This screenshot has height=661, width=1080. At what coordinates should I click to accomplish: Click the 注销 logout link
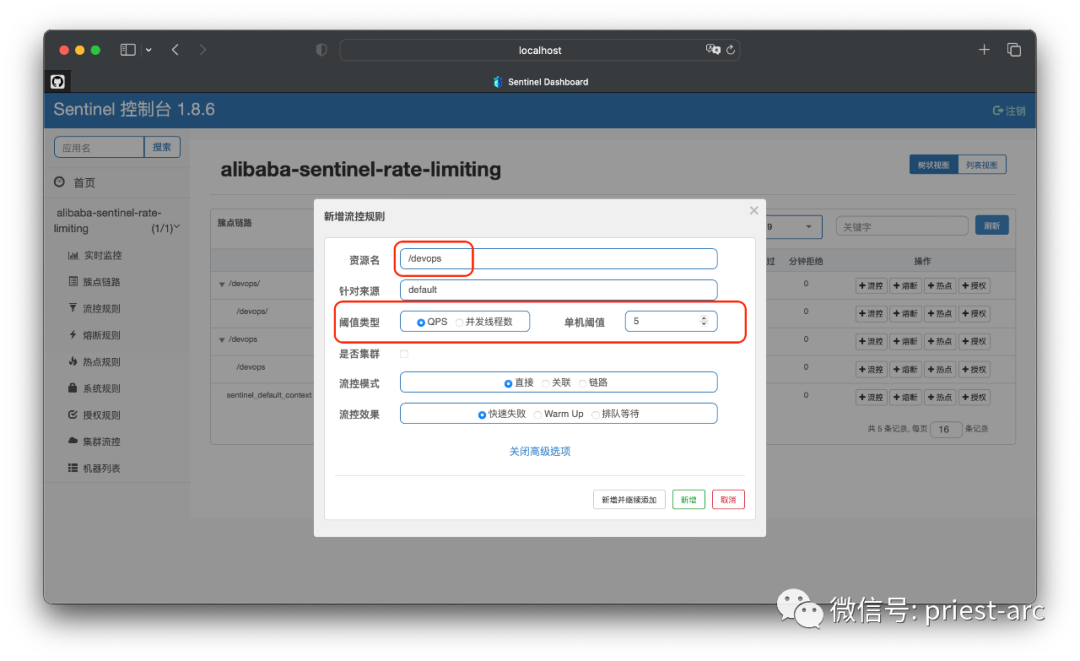click(x=1009, y=110)
